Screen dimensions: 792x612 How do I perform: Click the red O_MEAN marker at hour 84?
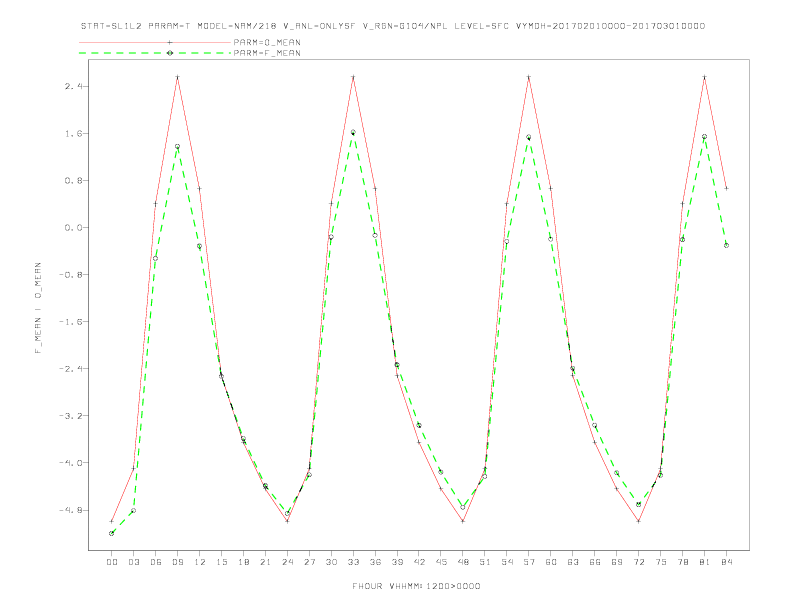[726, 188]
